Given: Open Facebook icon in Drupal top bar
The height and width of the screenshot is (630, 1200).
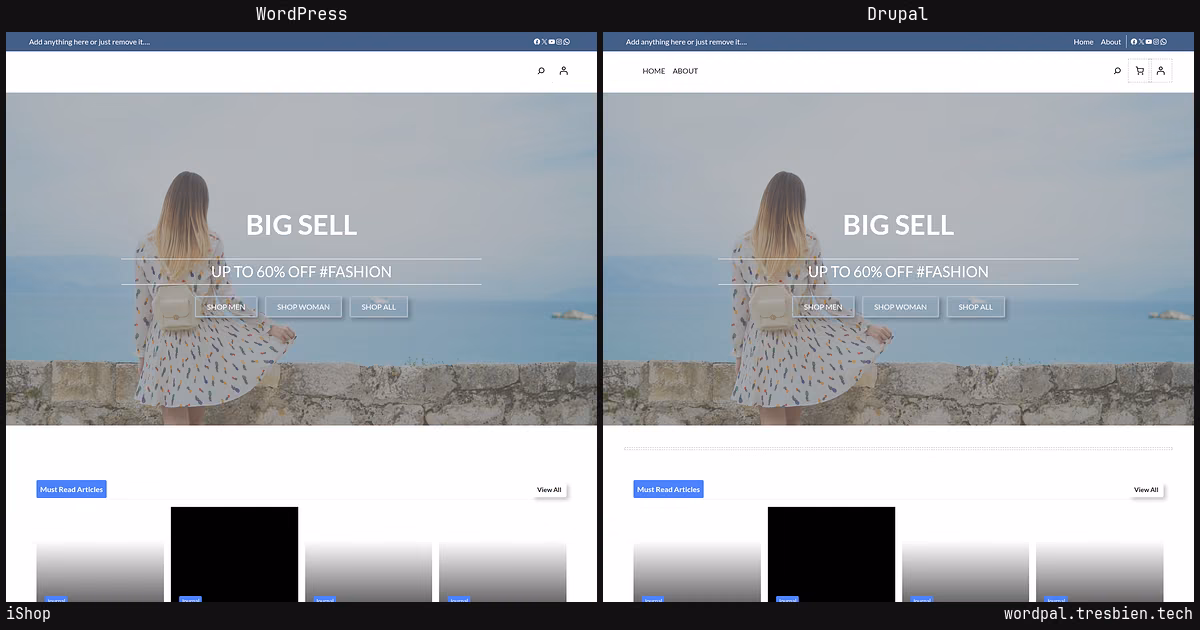Looking at the screenshot, I should 1134,42.
